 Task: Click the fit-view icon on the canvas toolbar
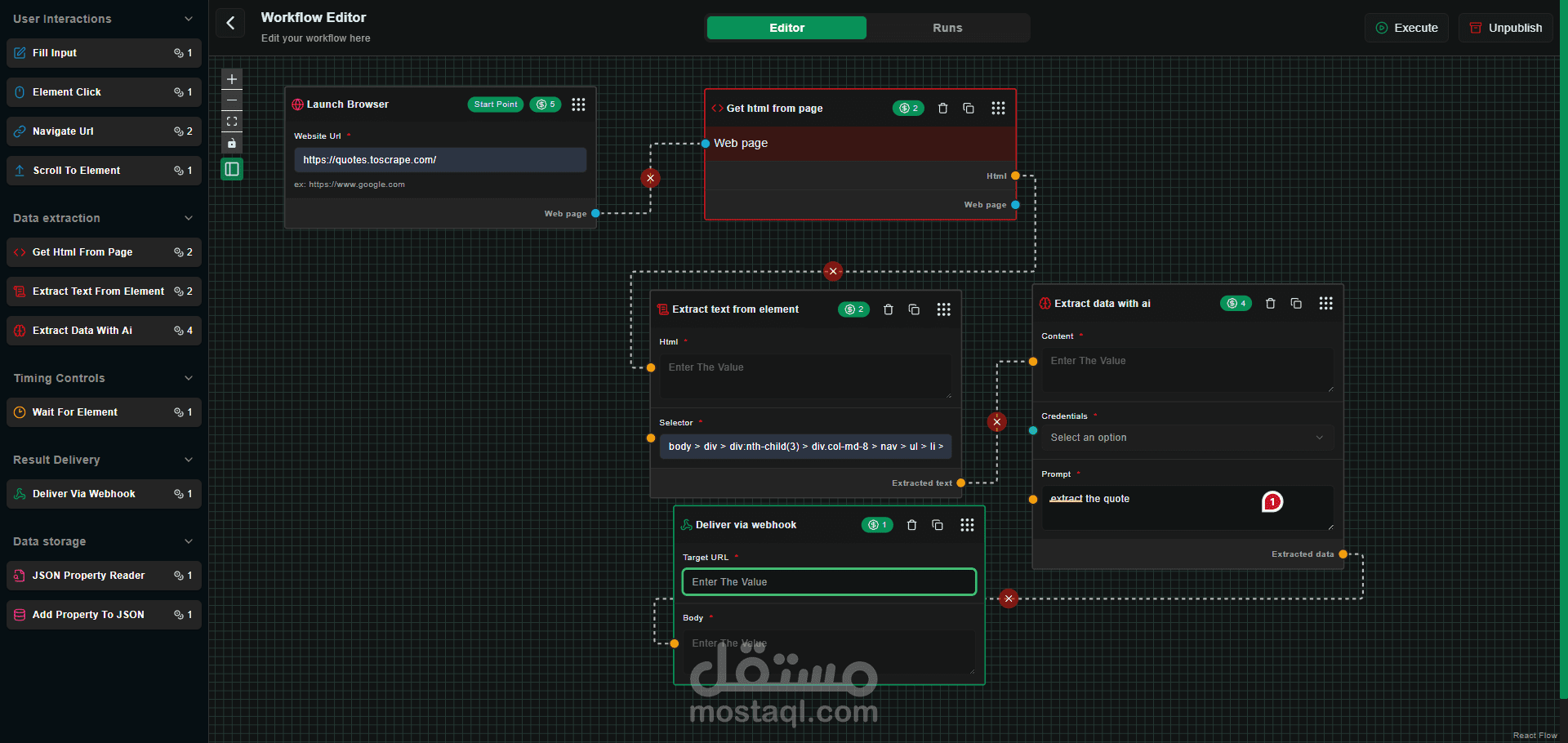pos(231,121)
